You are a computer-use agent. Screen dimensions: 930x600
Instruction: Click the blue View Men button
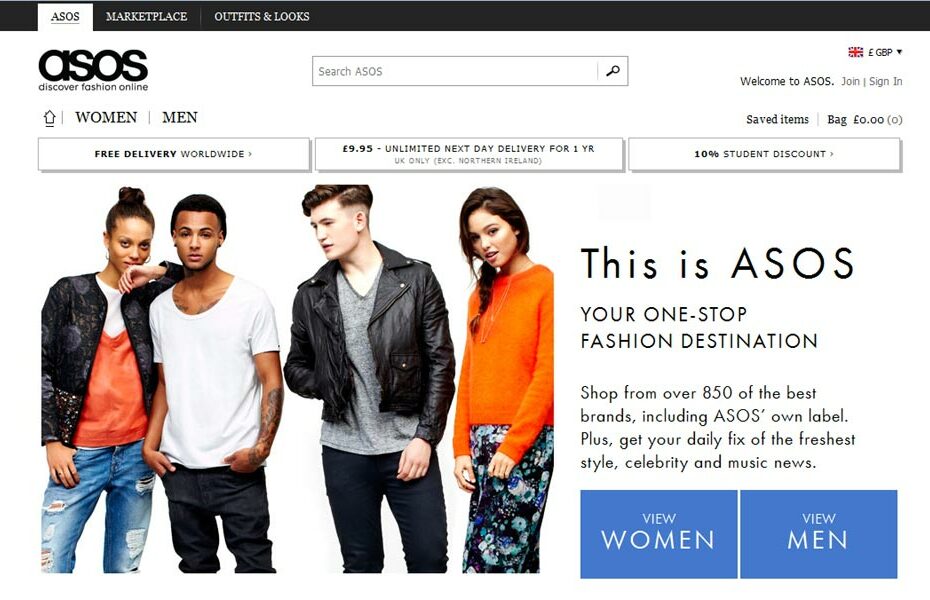tap(818, 534)
